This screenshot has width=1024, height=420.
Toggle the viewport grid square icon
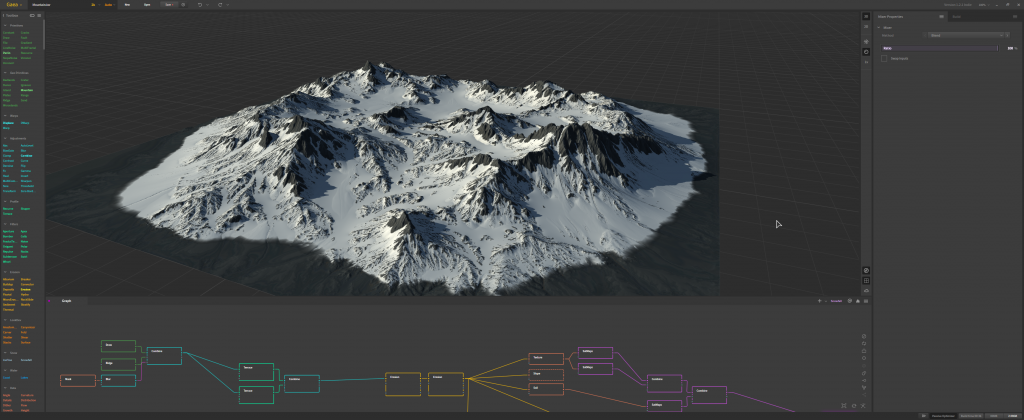[x=866, y=280]
